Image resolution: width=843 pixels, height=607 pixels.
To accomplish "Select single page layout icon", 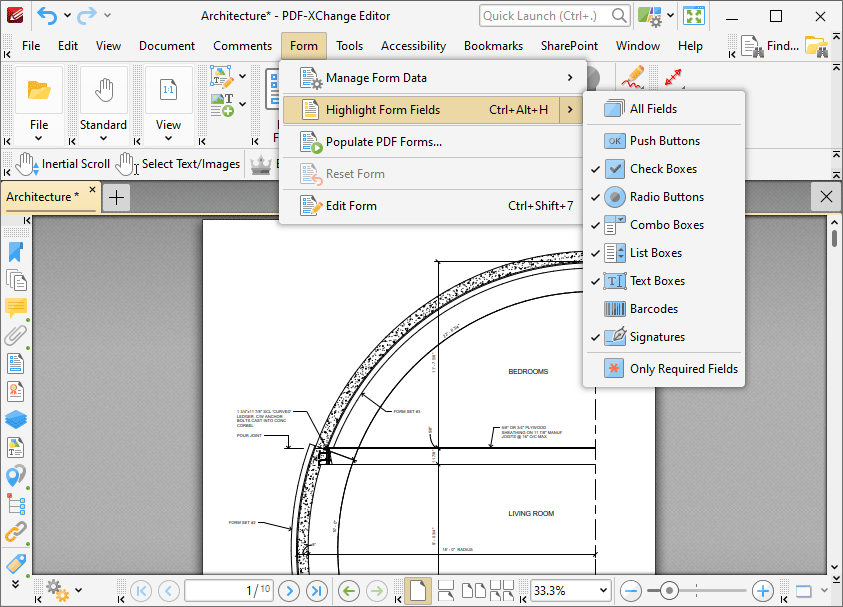I will 418,591.
